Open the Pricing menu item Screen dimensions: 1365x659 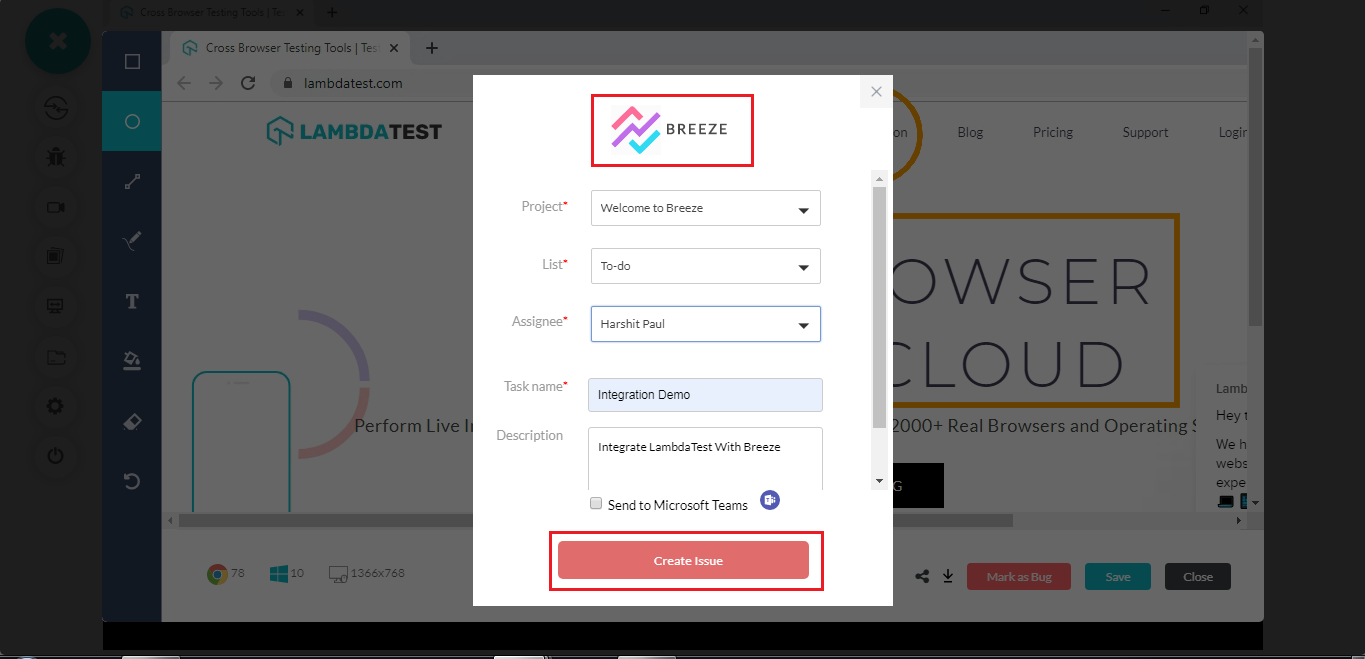tap(1053, 132)
